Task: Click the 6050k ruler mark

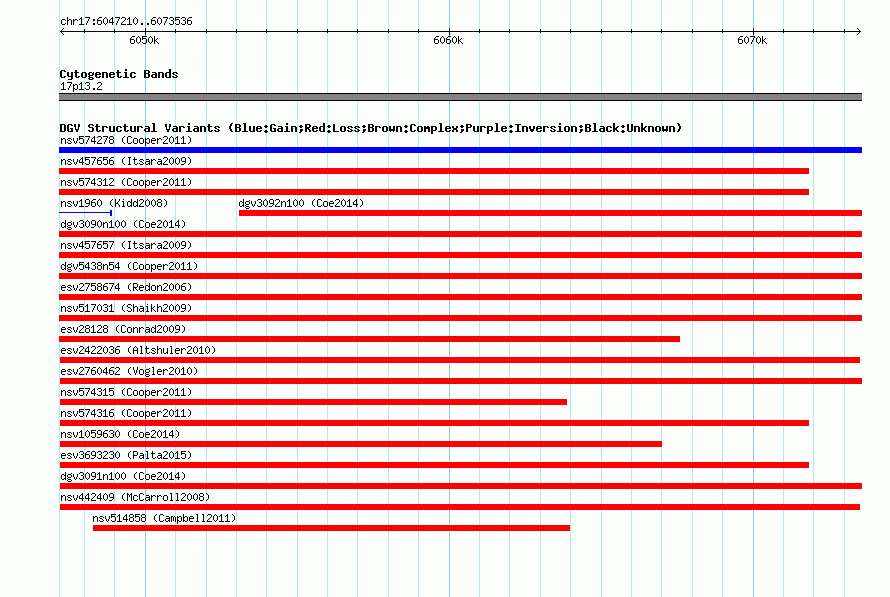Action: pyautogui.click(x=144, y=40)
